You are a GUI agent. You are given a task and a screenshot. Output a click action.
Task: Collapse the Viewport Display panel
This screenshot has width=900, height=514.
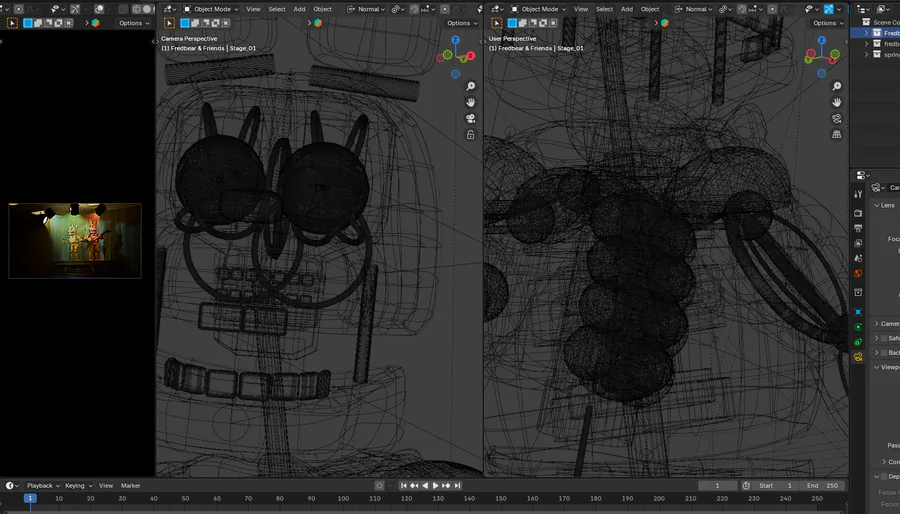pyautogui.click(x=876, y=367)
